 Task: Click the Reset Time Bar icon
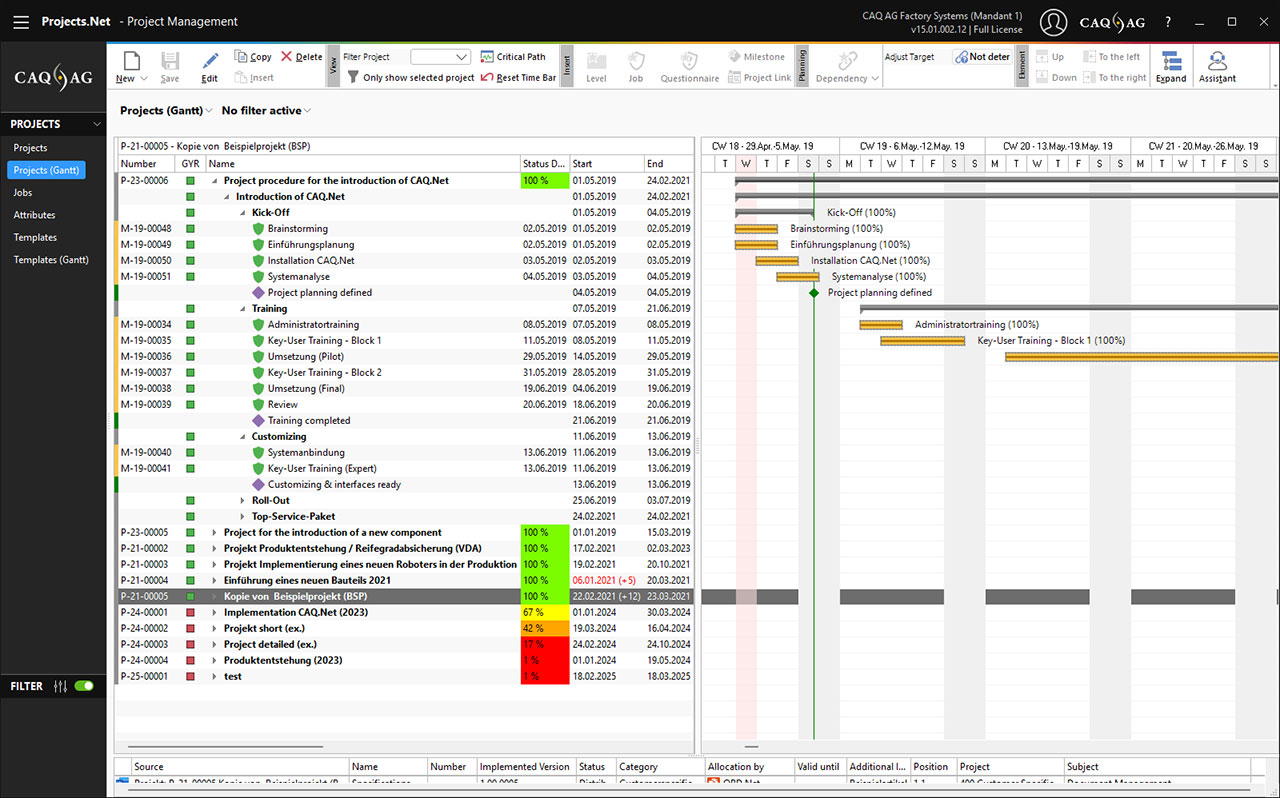coord(488,78)
